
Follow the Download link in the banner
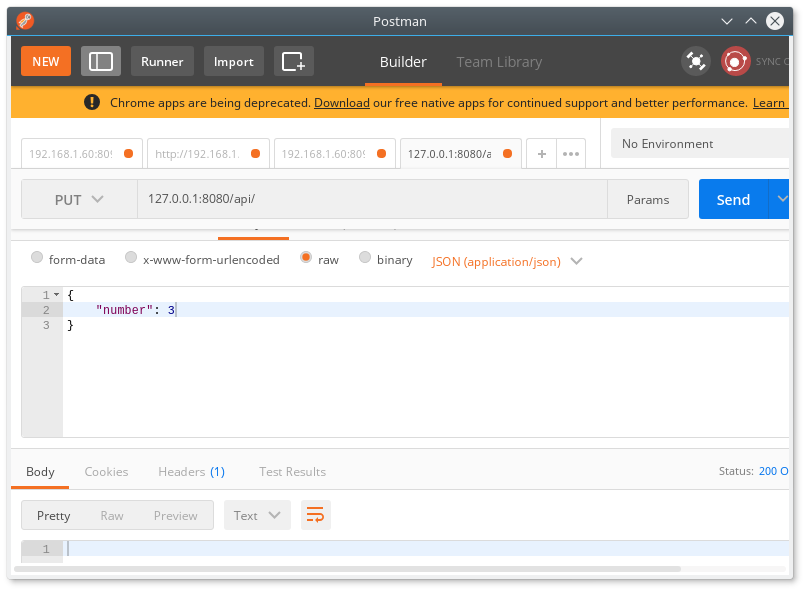(x=342, y=103)
